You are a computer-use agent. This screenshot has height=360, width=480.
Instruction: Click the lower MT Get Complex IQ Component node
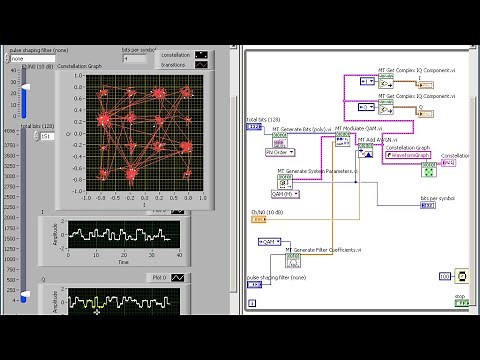[x=386, y=107]
